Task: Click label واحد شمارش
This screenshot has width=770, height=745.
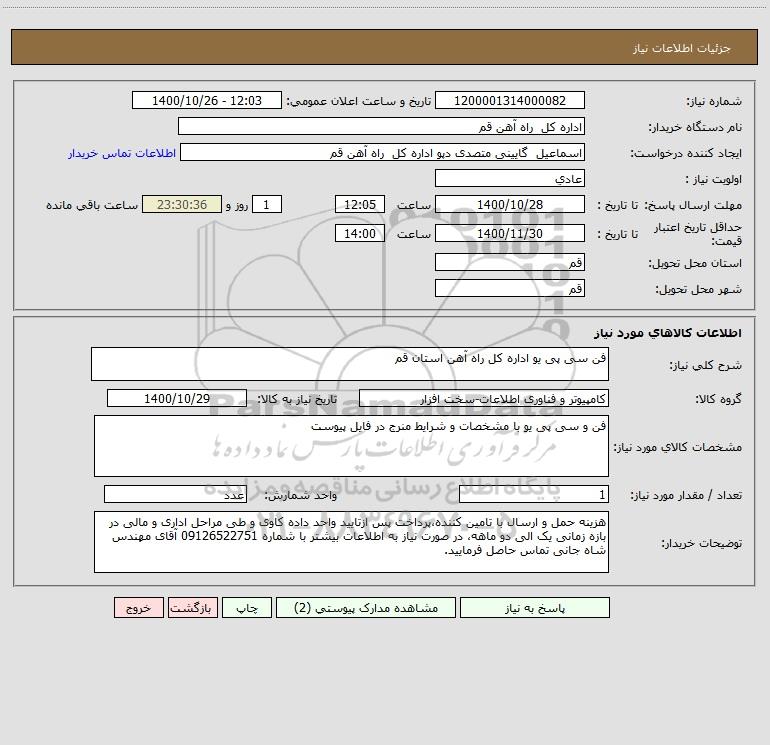Action: (301, 496)
